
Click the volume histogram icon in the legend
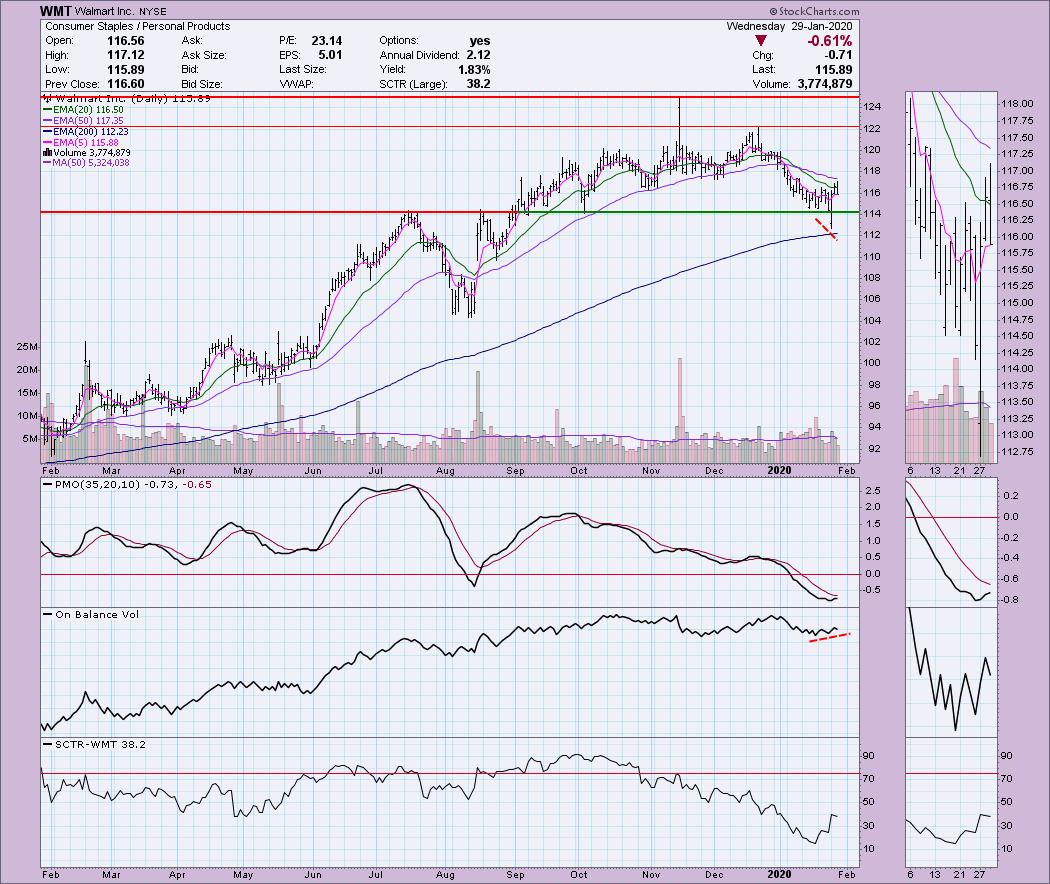pos(48,153)
